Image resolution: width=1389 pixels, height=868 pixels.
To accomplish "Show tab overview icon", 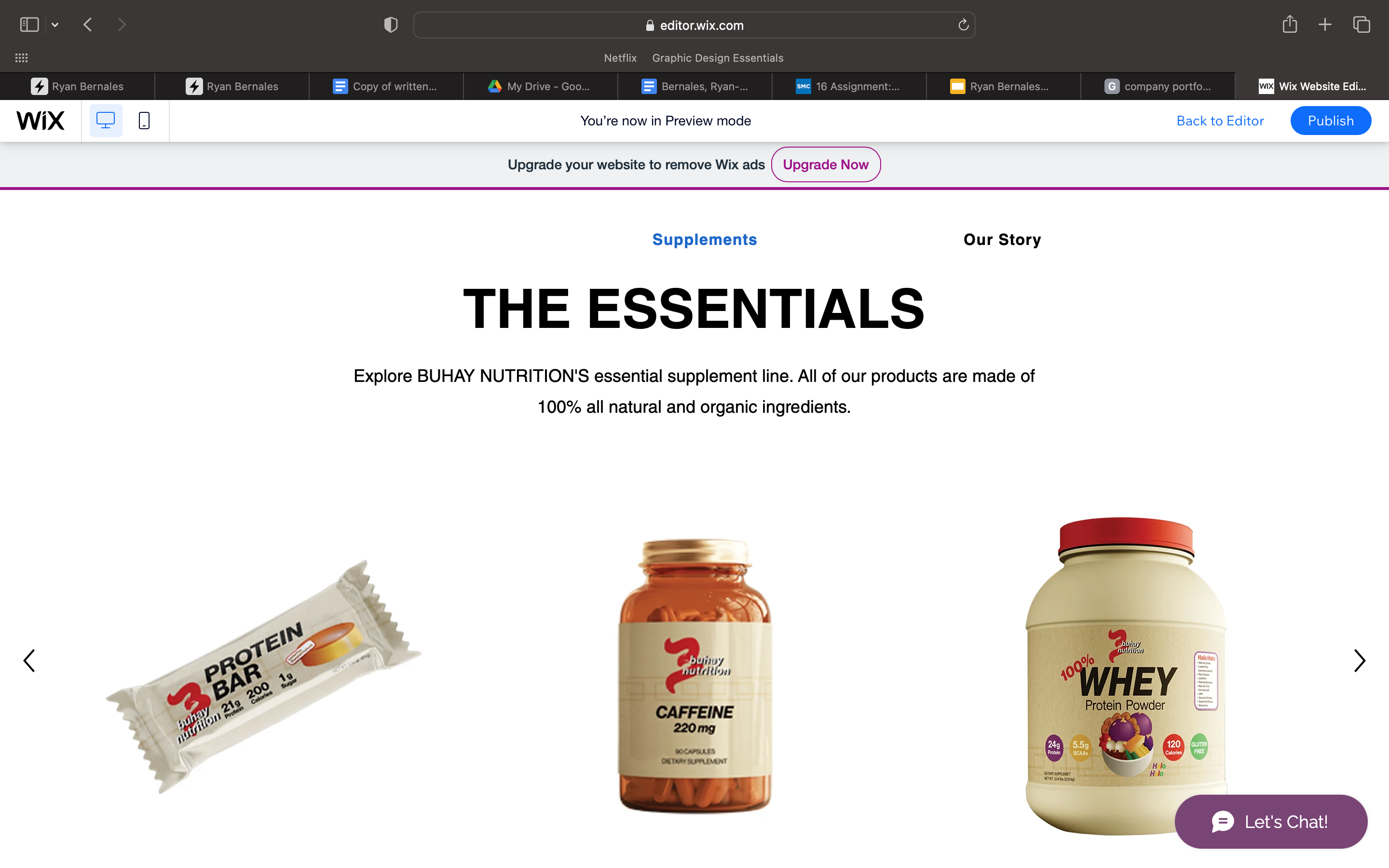I will [x=1362, y=25].
